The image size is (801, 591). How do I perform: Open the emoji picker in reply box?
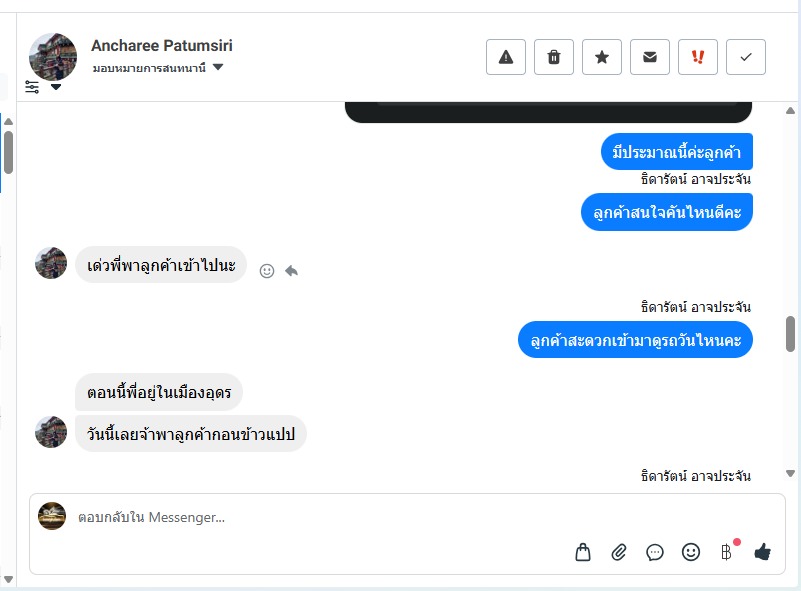691,551
